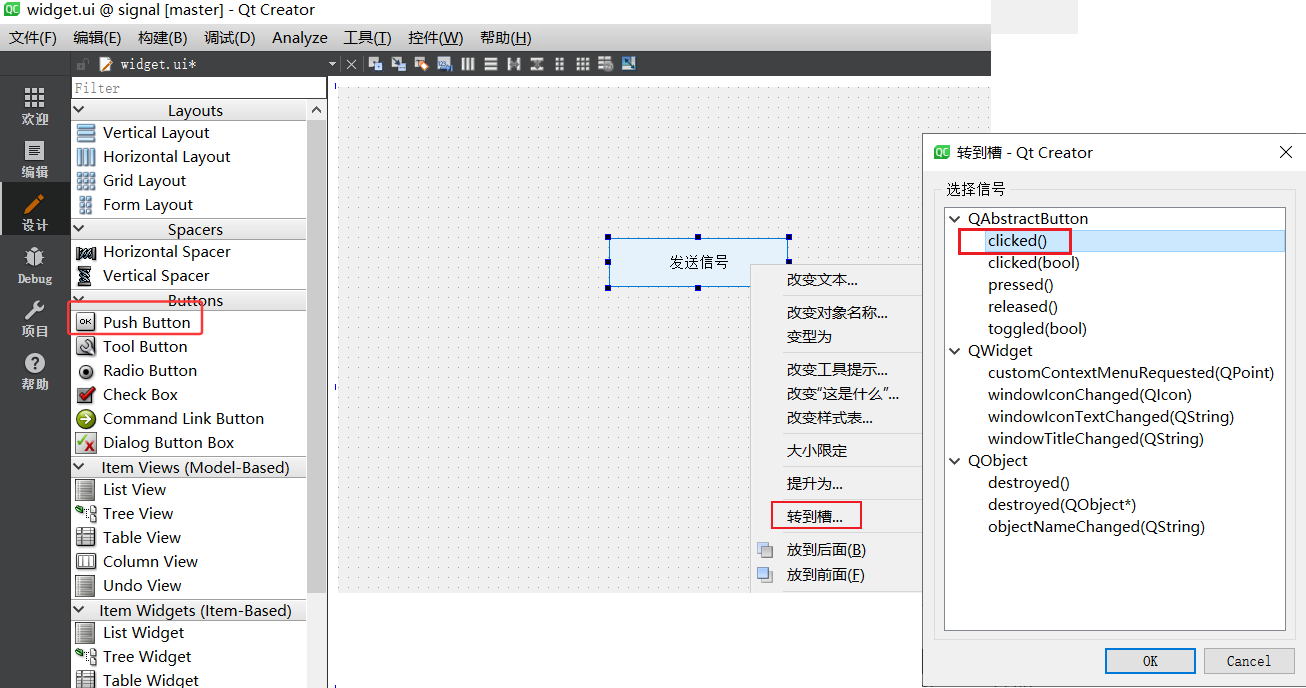1306x688 pixels.
Task: Collapse the QObject signal group
Action: pos(955,460)
